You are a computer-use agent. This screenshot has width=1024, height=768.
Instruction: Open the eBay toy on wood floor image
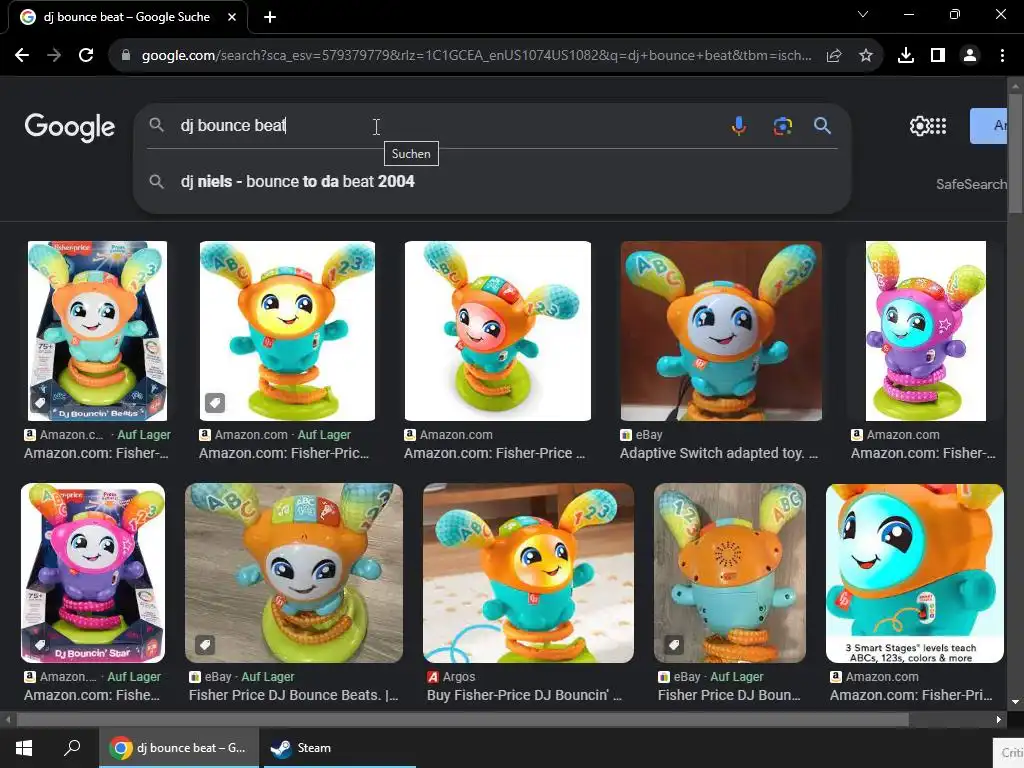click(x=294, y=573)
